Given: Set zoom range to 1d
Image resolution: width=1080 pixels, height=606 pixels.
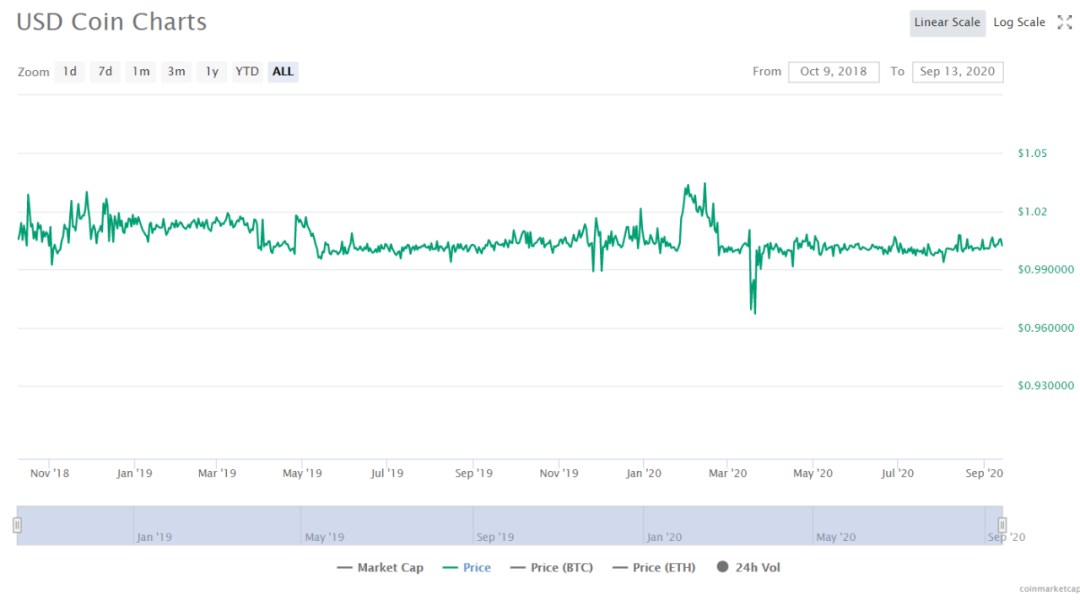Looking at the screenshot, I should click(x=70, y=72).
